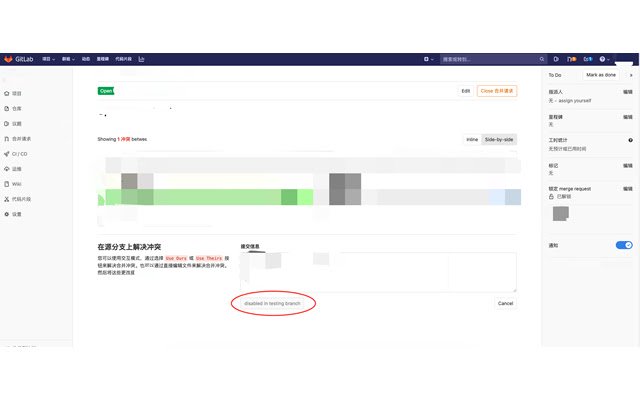Image resolution: width=640 pixels, height=400 pixels.
Task: Open the operations cloud icon in sidebar
Action: 7,169
